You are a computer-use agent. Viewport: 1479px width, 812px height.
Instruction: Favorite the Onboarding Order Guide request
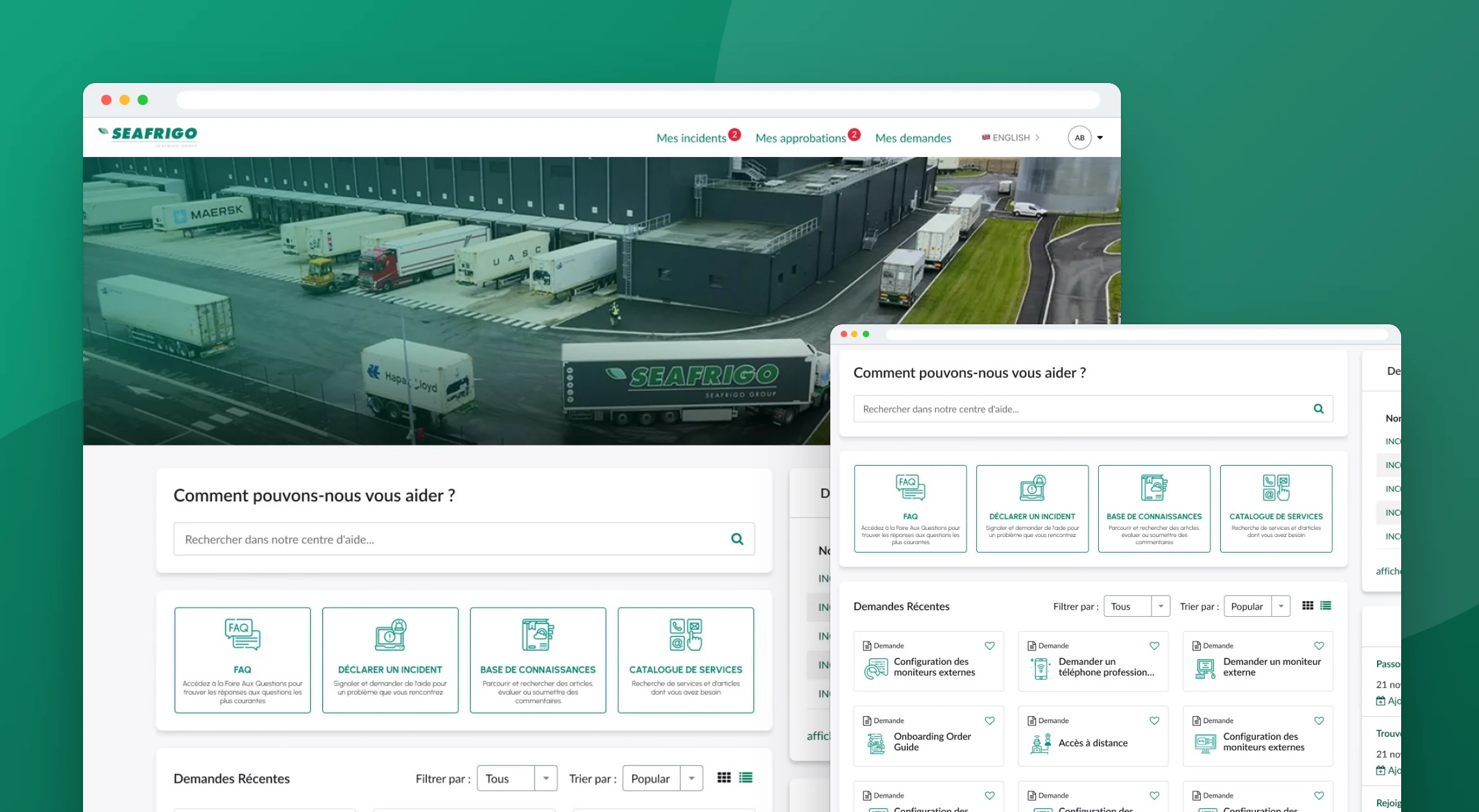[989, 721]
